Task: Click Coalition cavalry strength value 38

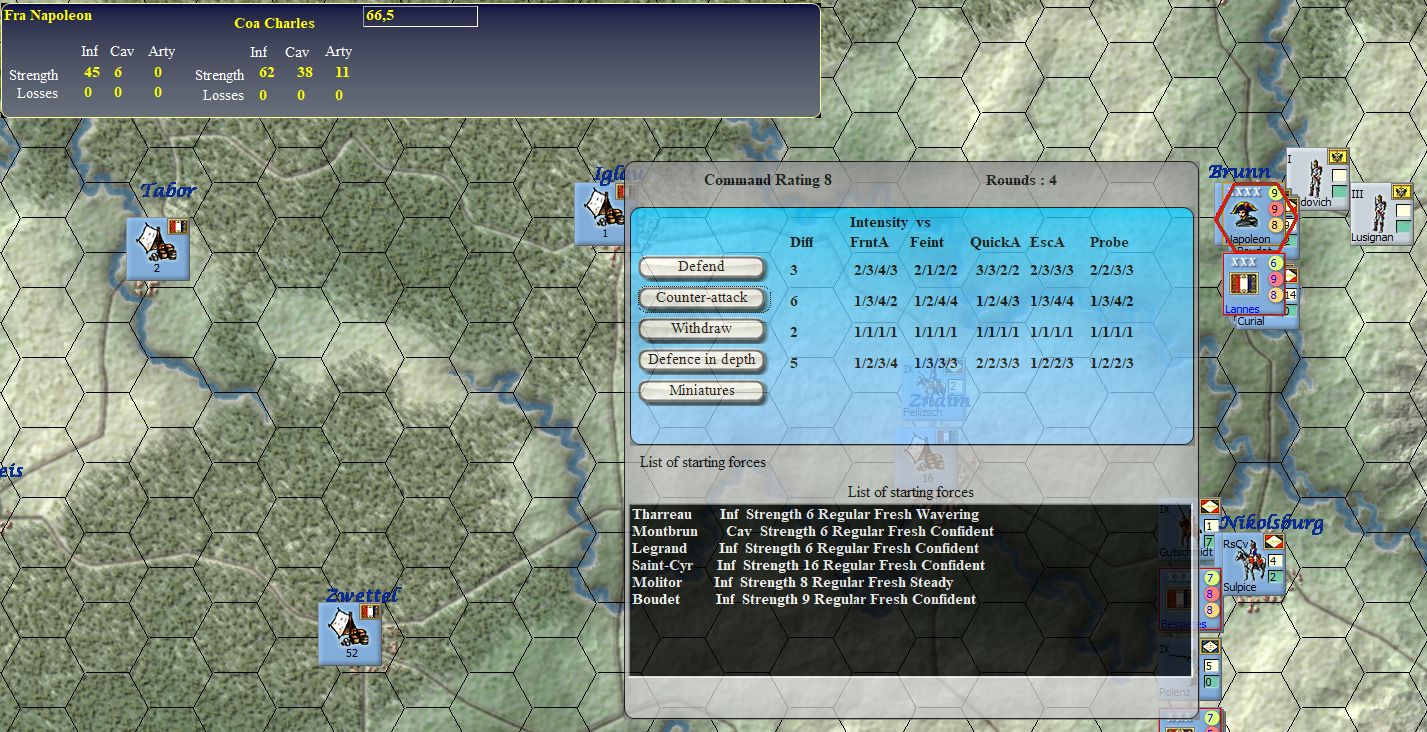Action: [304, 72]
